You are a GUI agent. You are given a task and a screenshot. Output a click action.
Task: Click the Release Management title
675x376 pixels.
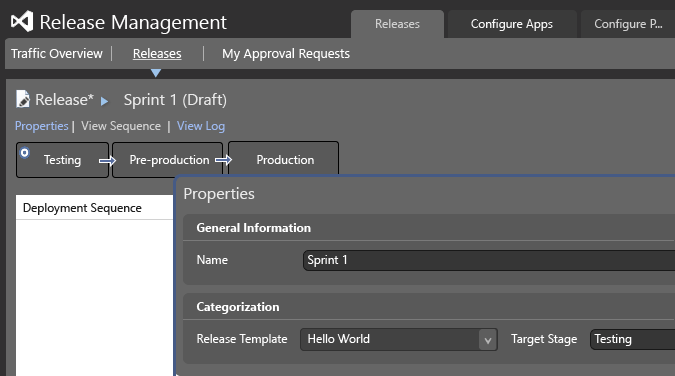point(133,22)
